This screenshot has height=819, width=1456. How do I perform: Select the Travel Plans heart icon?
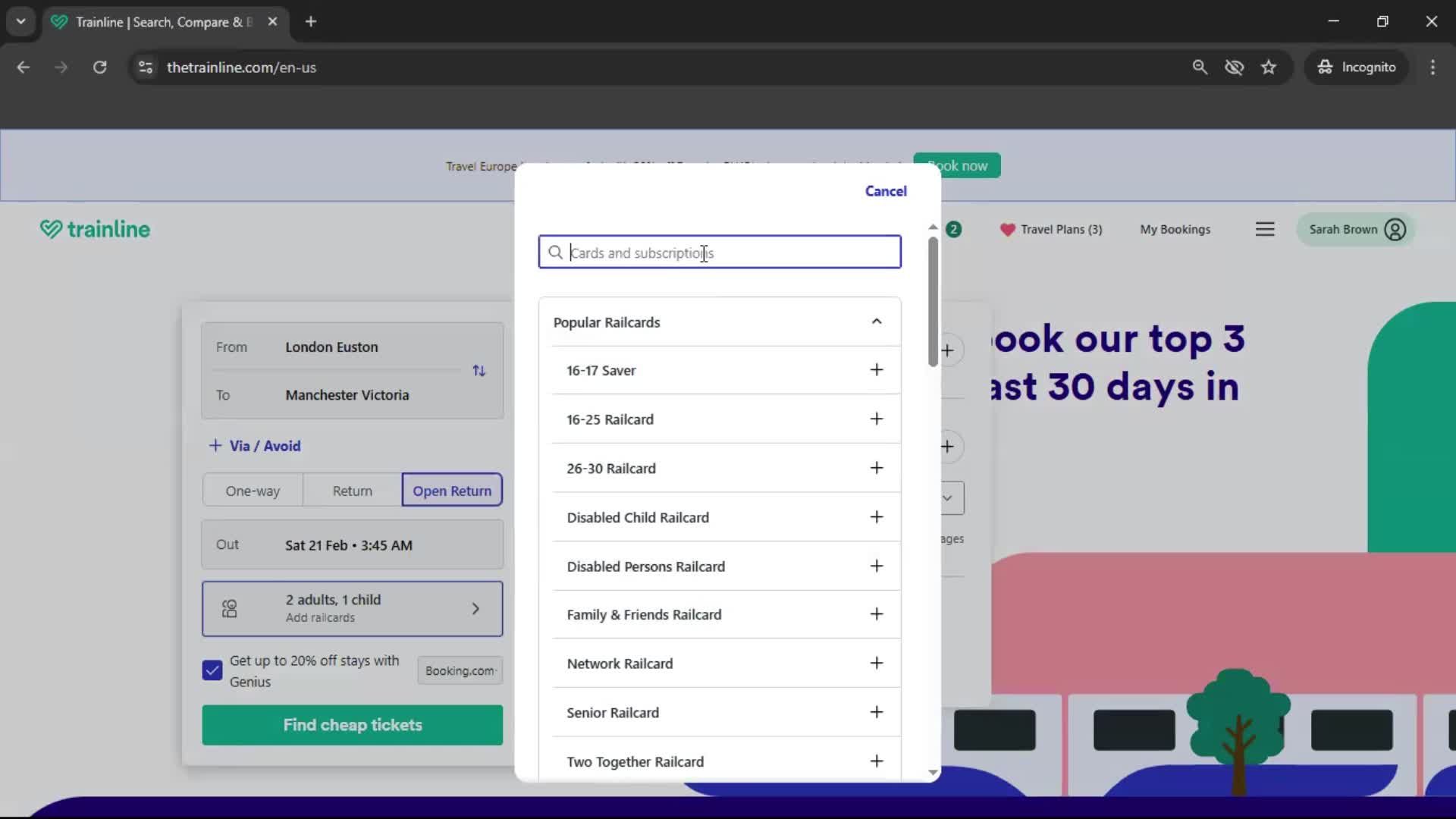1008,229
